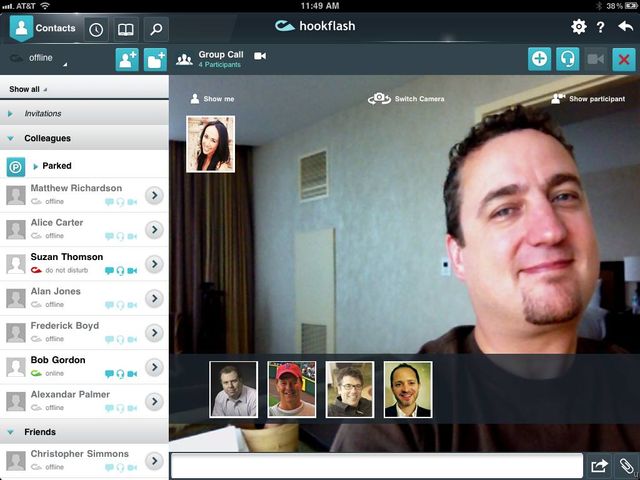Collapse the Colleagues group
This screenshot has height=480, width=640.
click(11, 138)
